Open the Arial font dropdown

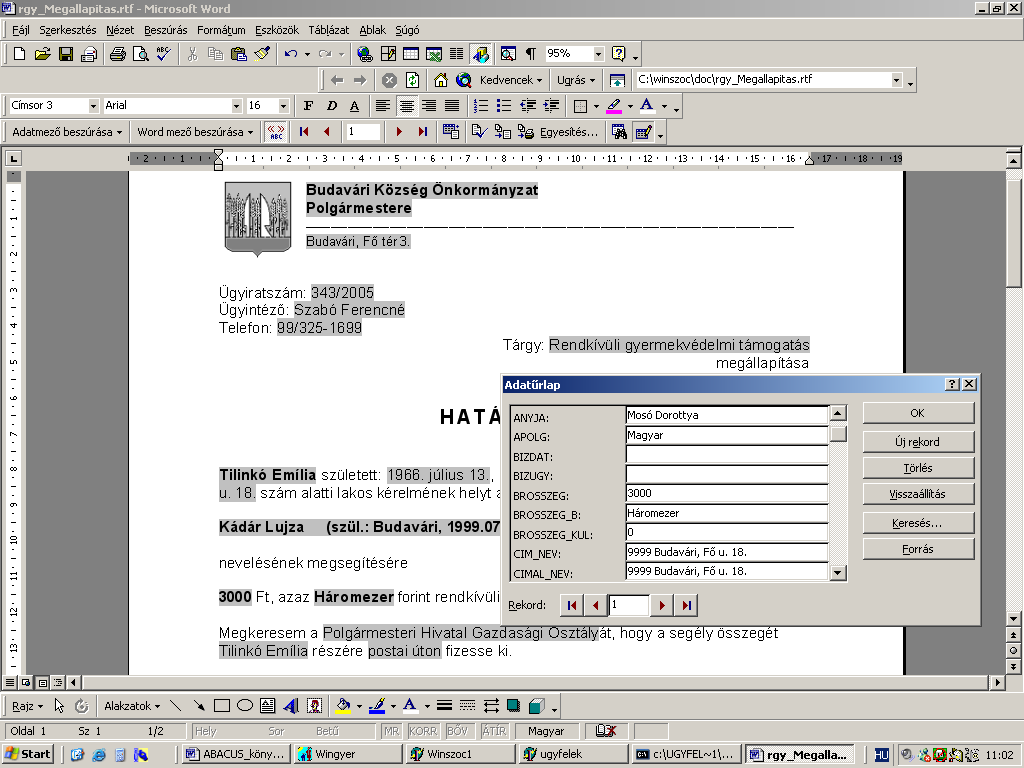236,106
